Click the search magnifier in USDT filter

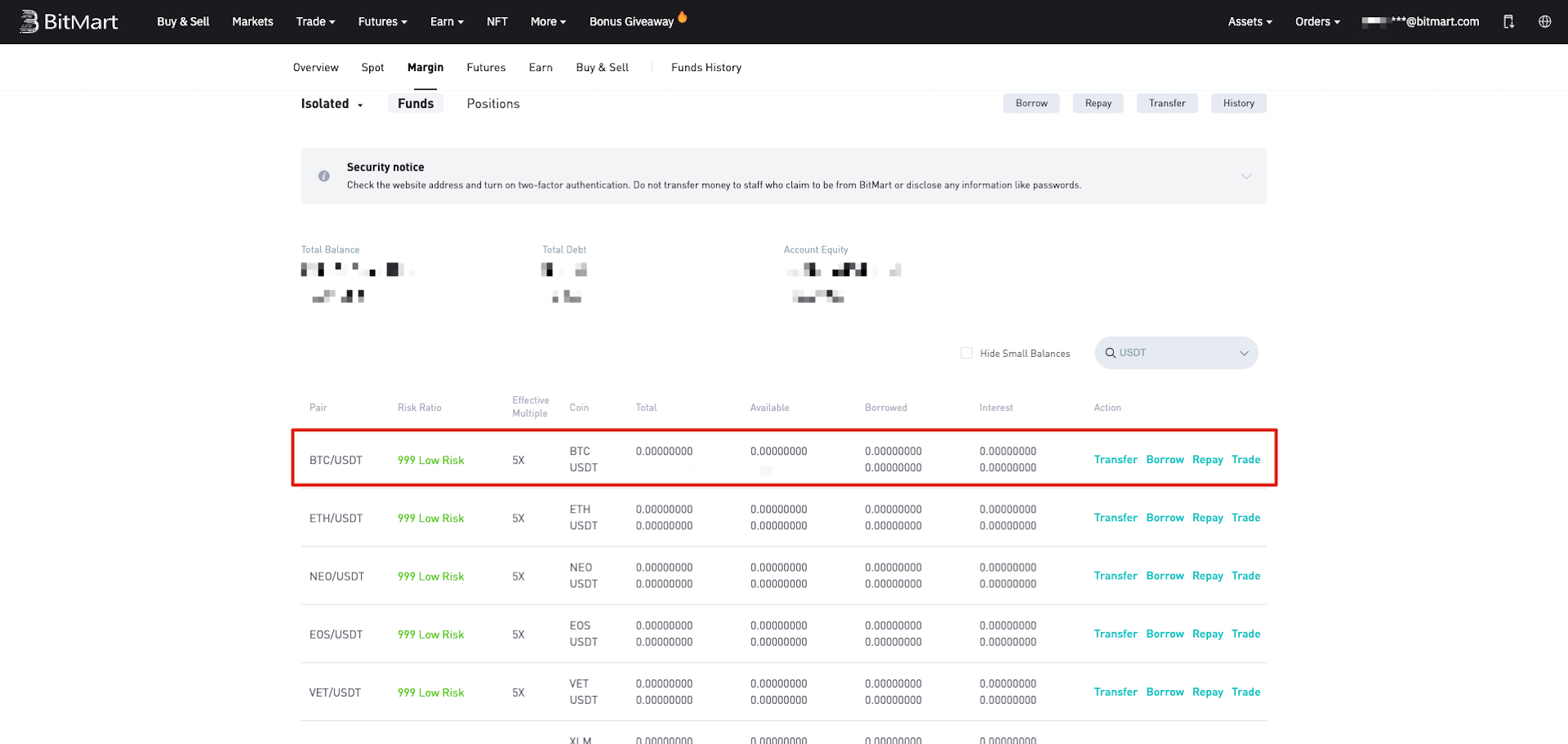click(1110, 353)
